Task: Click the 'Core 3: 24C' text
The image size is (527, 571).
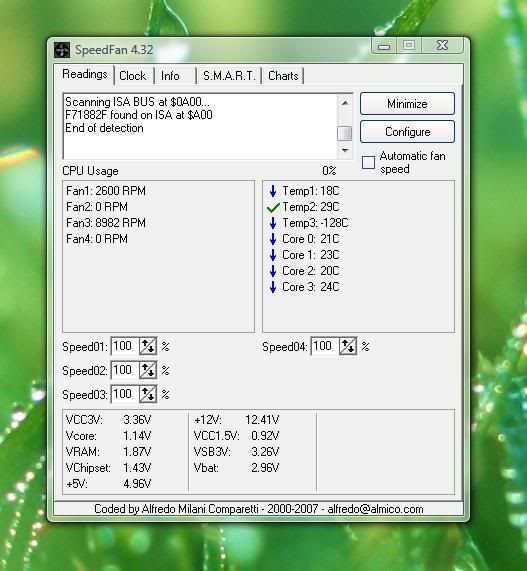Action: (x=311, y=287)
